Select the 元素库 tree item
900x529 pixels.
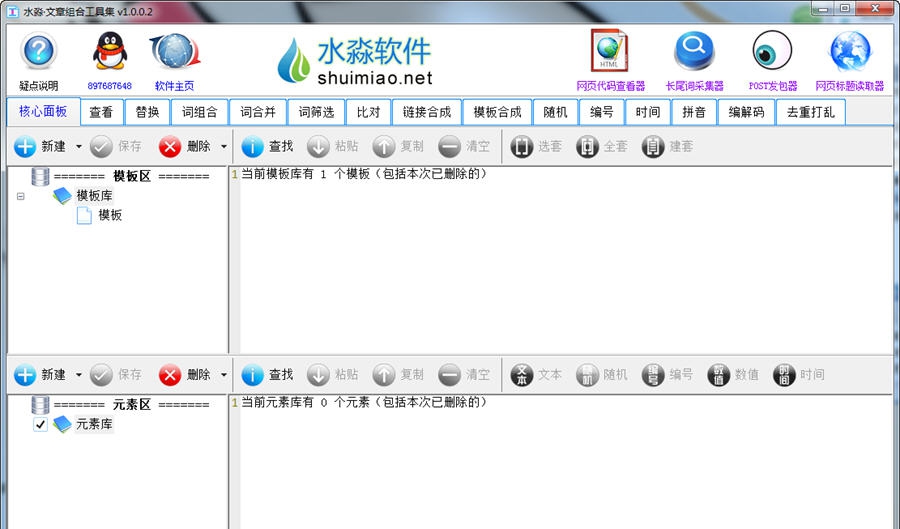(x=94, y=425)
